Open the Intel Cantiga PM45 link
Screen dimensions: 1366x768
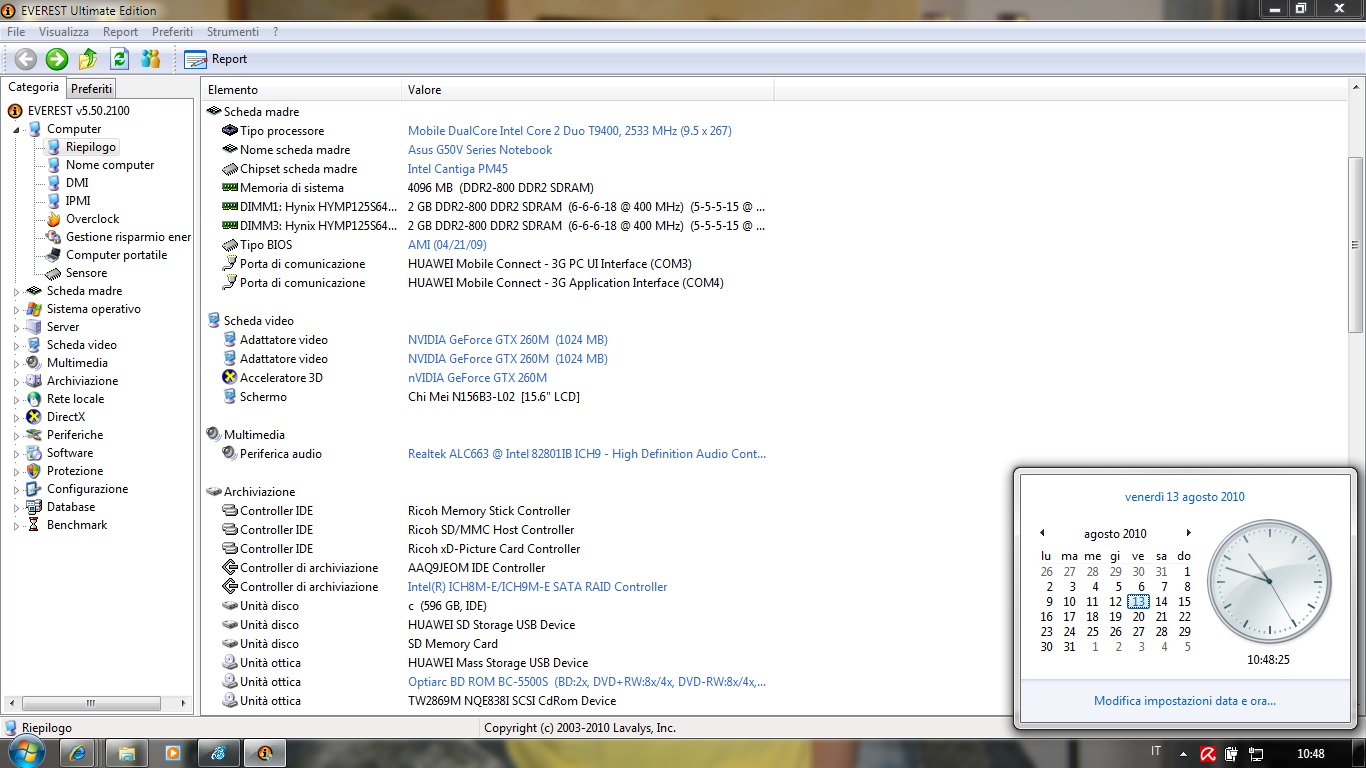click(x=458, y=169)
